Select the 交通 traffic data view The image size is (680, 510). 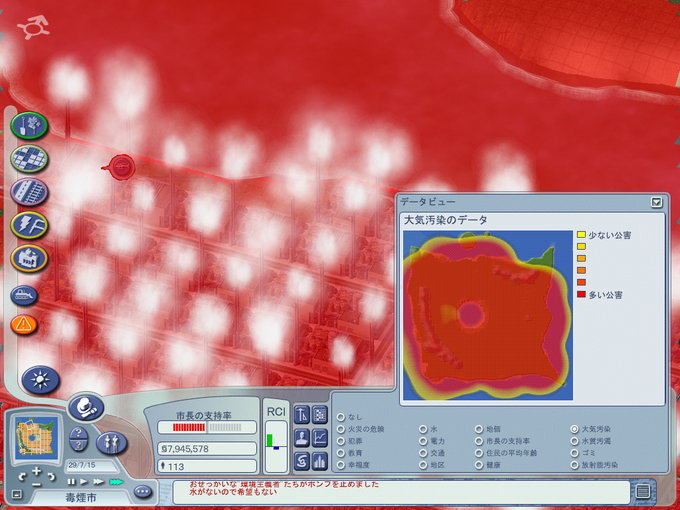423,453
